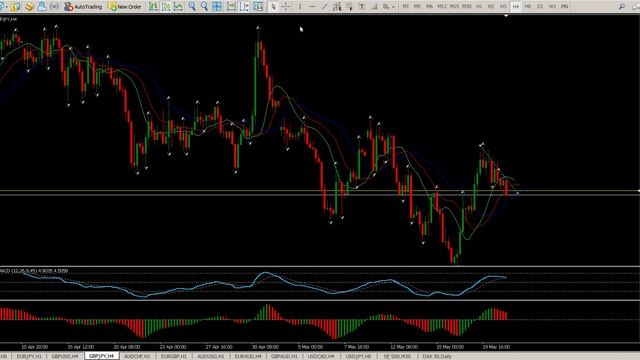The width and height of the screenshot is (640, 360).
Task: Click the MACD indicator label text
Action: click(34, 271)
